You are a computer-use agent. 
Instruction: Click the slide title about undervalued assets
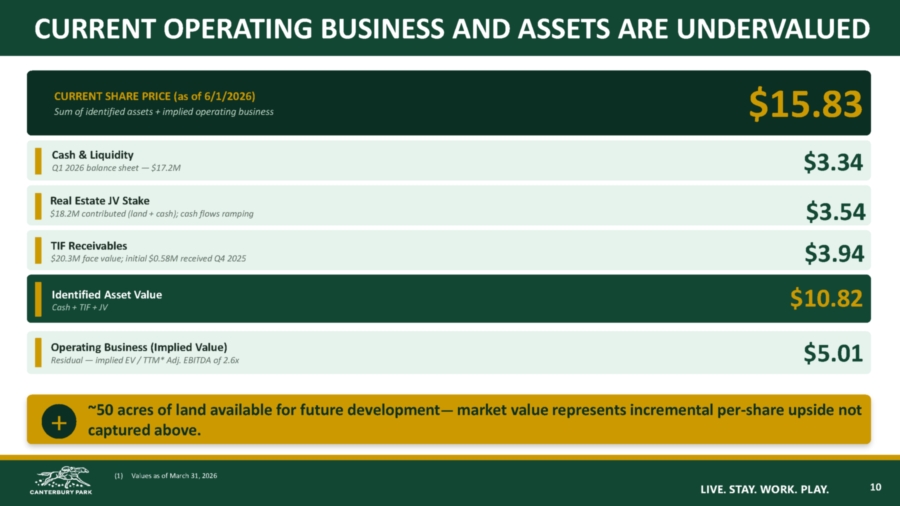pos(452,29)
